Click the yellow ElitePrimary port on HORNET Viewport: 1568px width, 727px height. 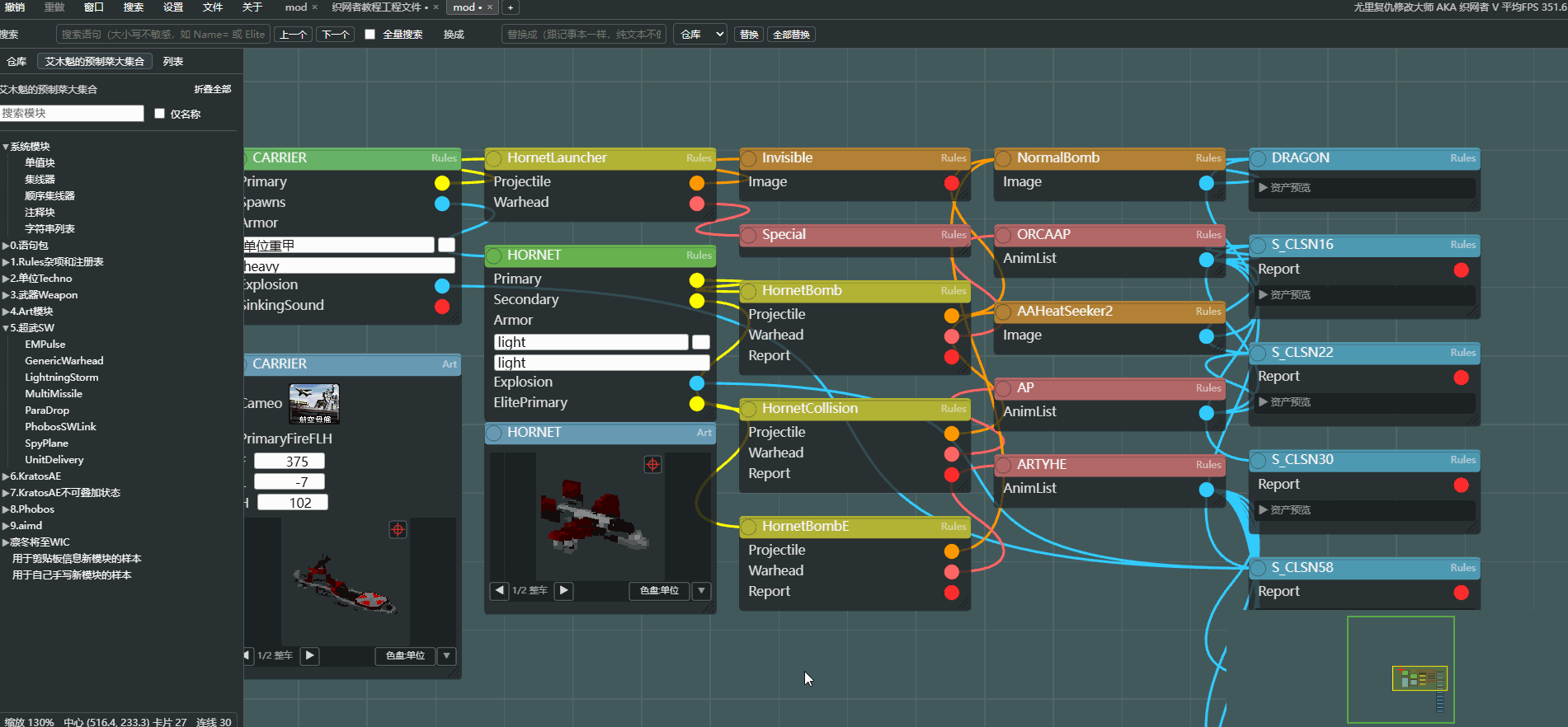[x=697, y=404]
